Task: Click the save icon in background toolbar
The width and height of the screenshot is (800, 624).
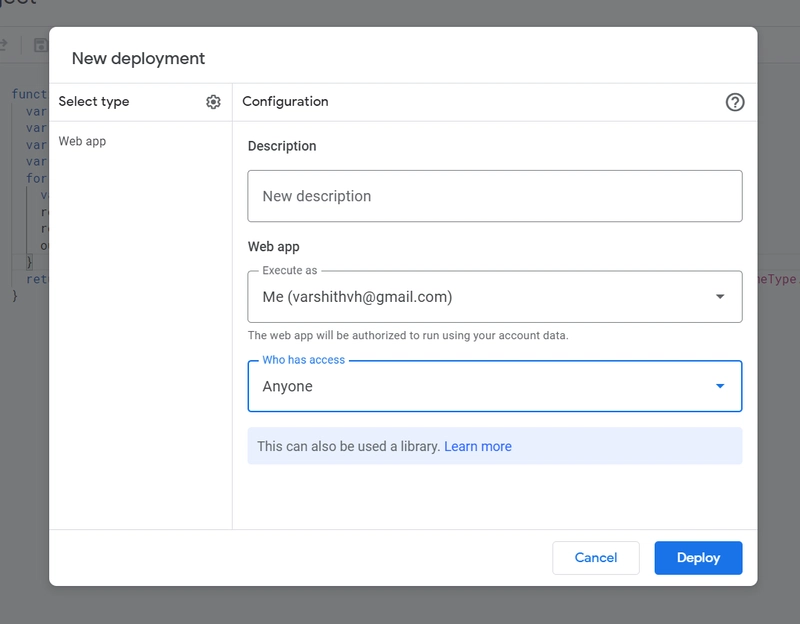Action: tap(41, 45)
